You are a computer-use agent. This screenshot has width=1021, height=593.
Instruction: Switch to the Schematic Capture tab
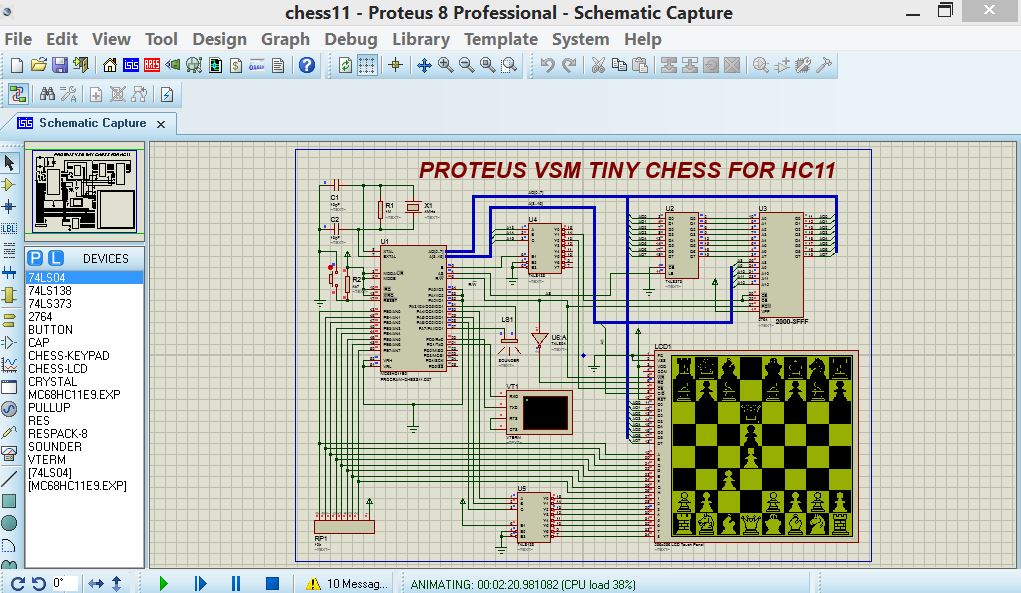click(92, 123)
